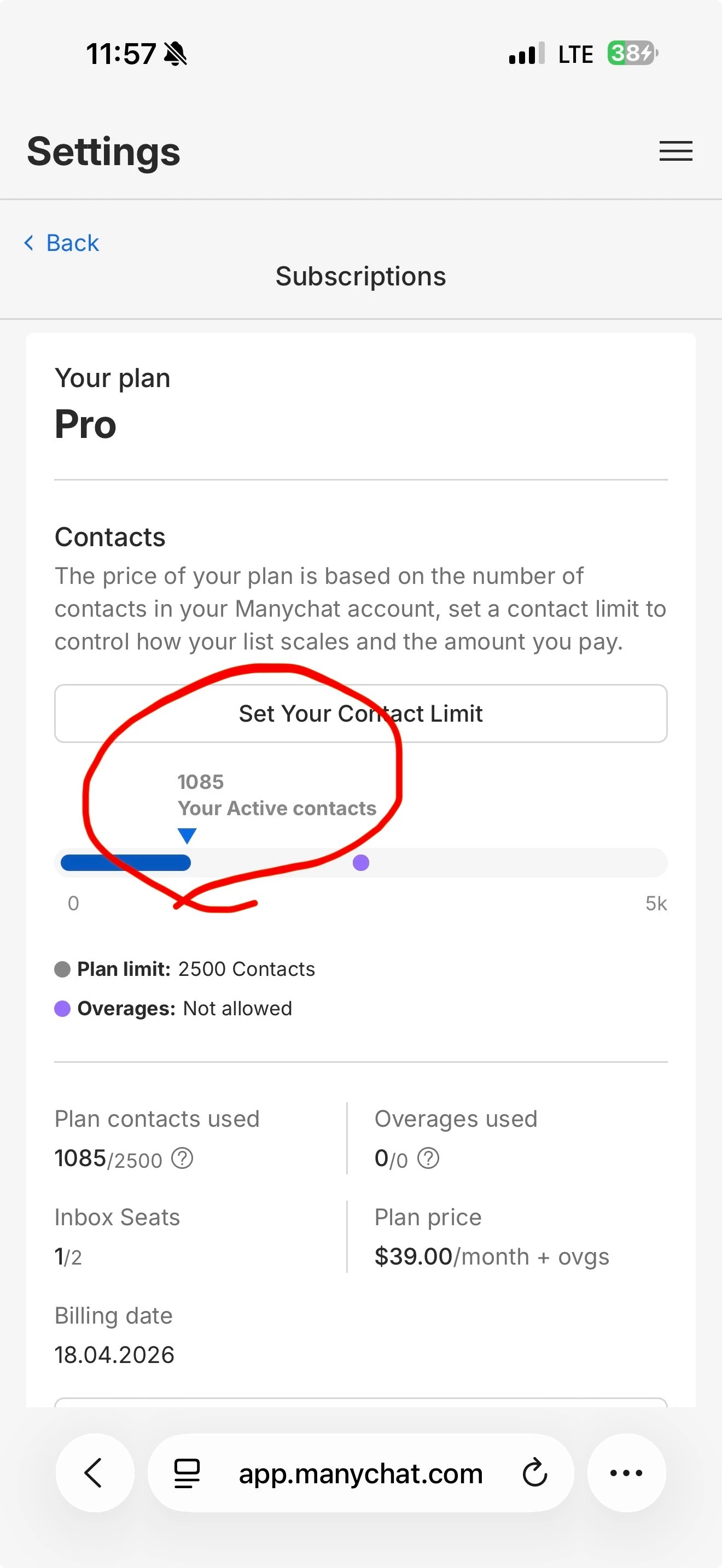Tap the Billing date 18.04.2026 value

[x=114, y=1355]
